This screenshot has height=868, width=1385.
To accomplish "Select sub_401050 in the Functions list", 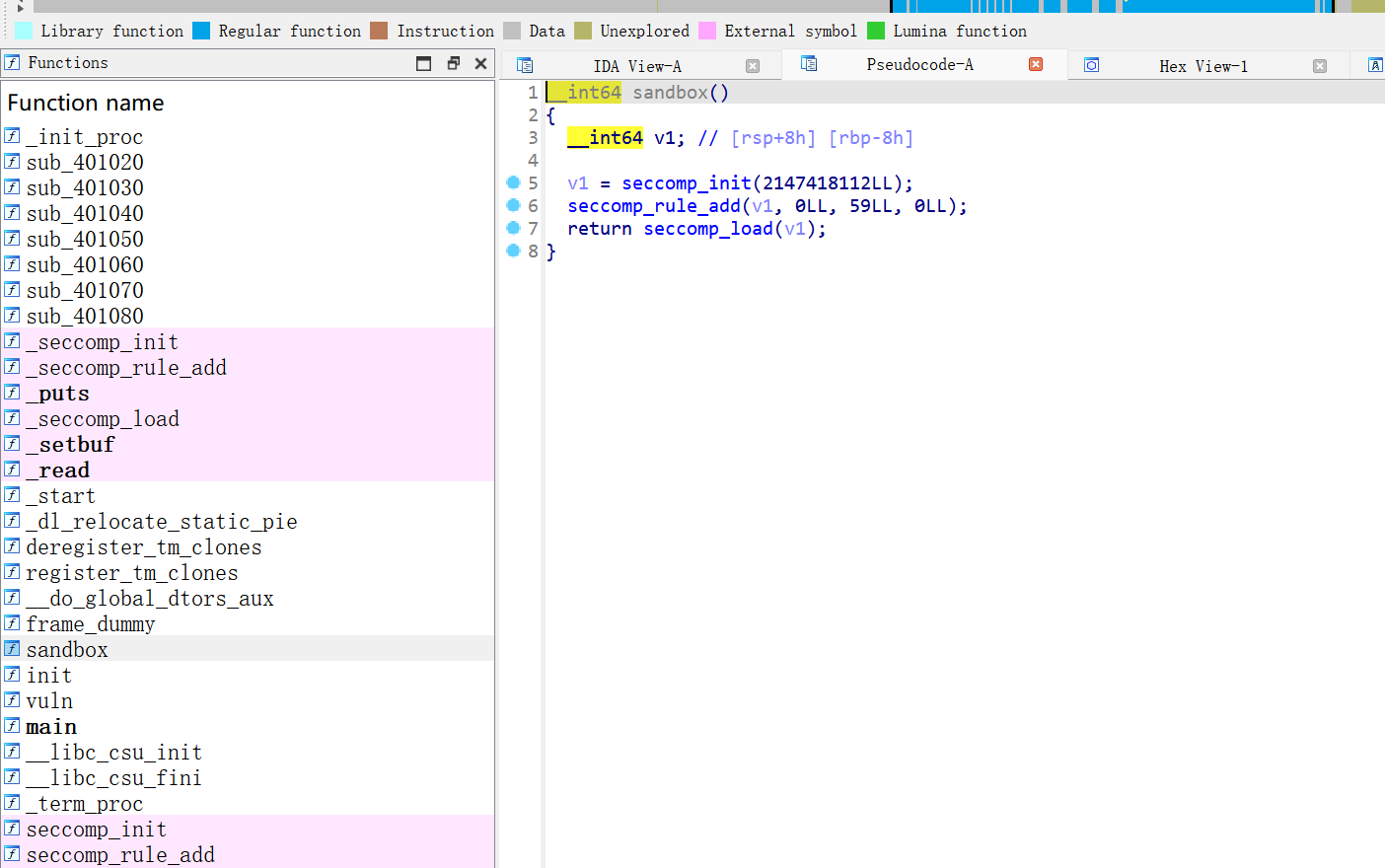I will click(x=248, y=239).
